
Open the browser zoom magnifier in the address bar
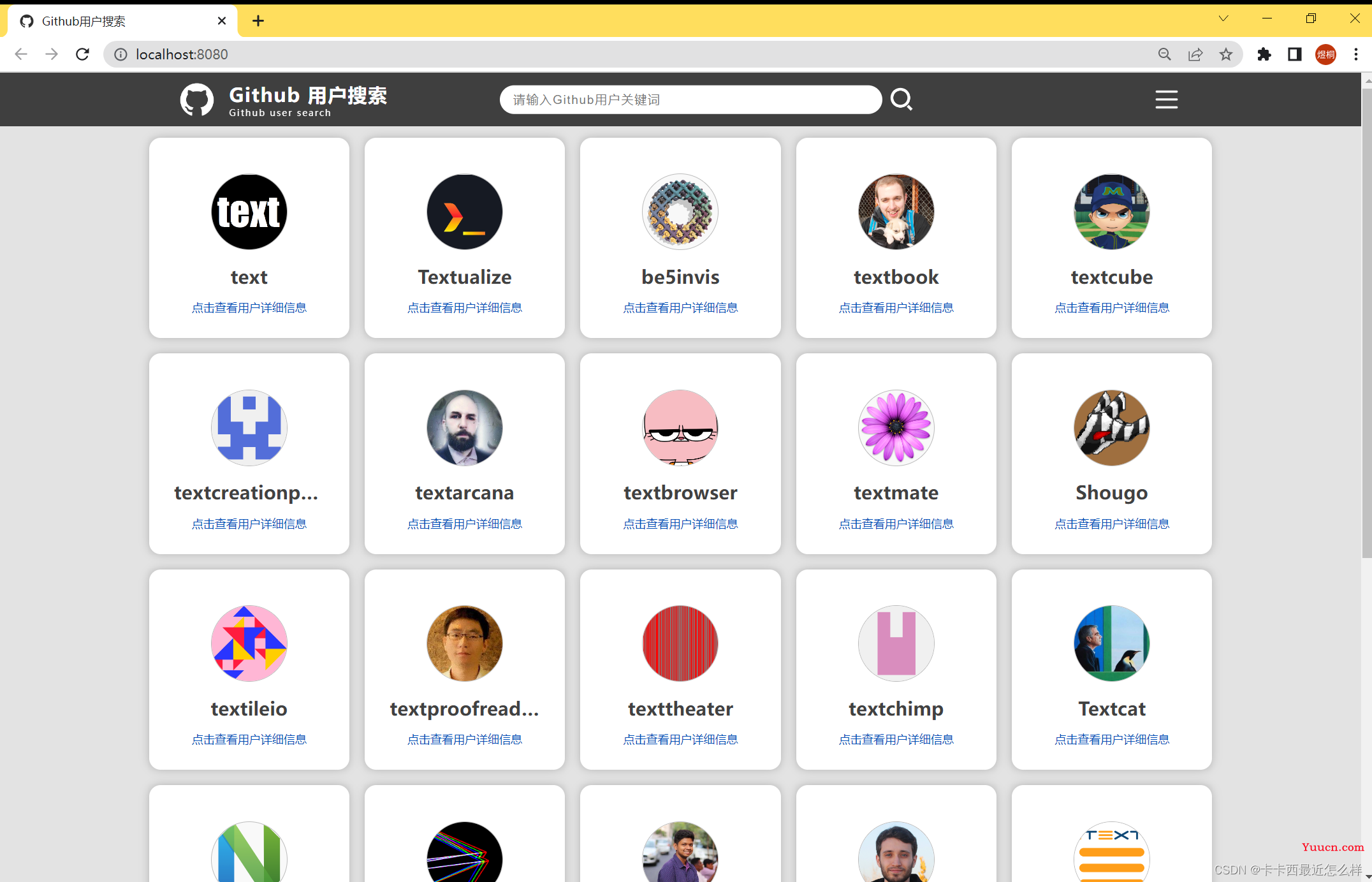[x=1164, y=54]
